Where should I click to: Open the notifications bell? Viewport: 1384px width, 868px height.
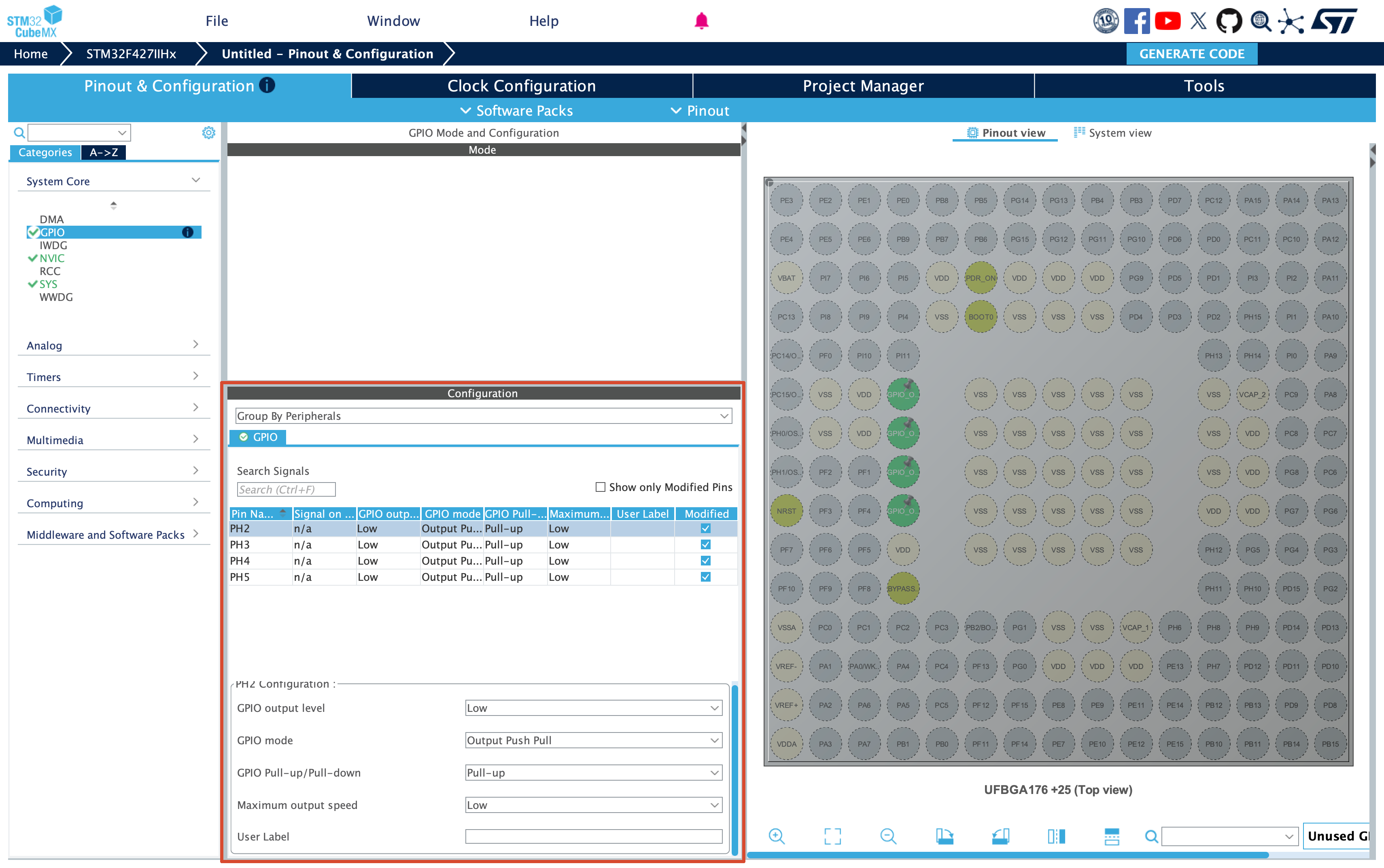701,21
